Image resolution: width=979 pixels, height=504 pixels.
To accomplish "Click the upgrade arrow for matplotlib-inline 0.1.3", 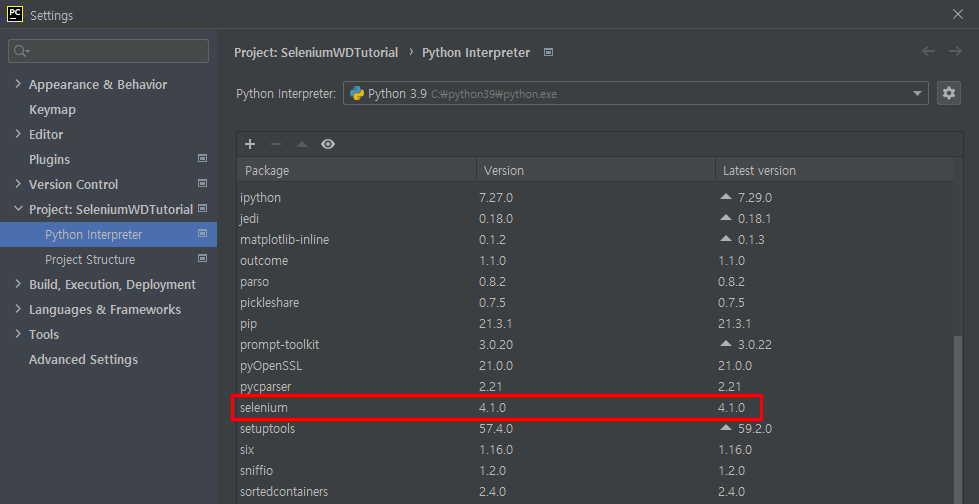I will click(x=725, y=239).
